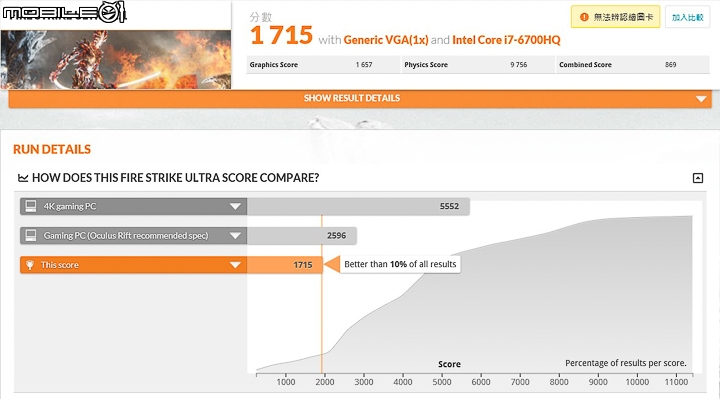Click the Combined Score label
This screenshot has height=399, width=720.
tap(585, 65)
